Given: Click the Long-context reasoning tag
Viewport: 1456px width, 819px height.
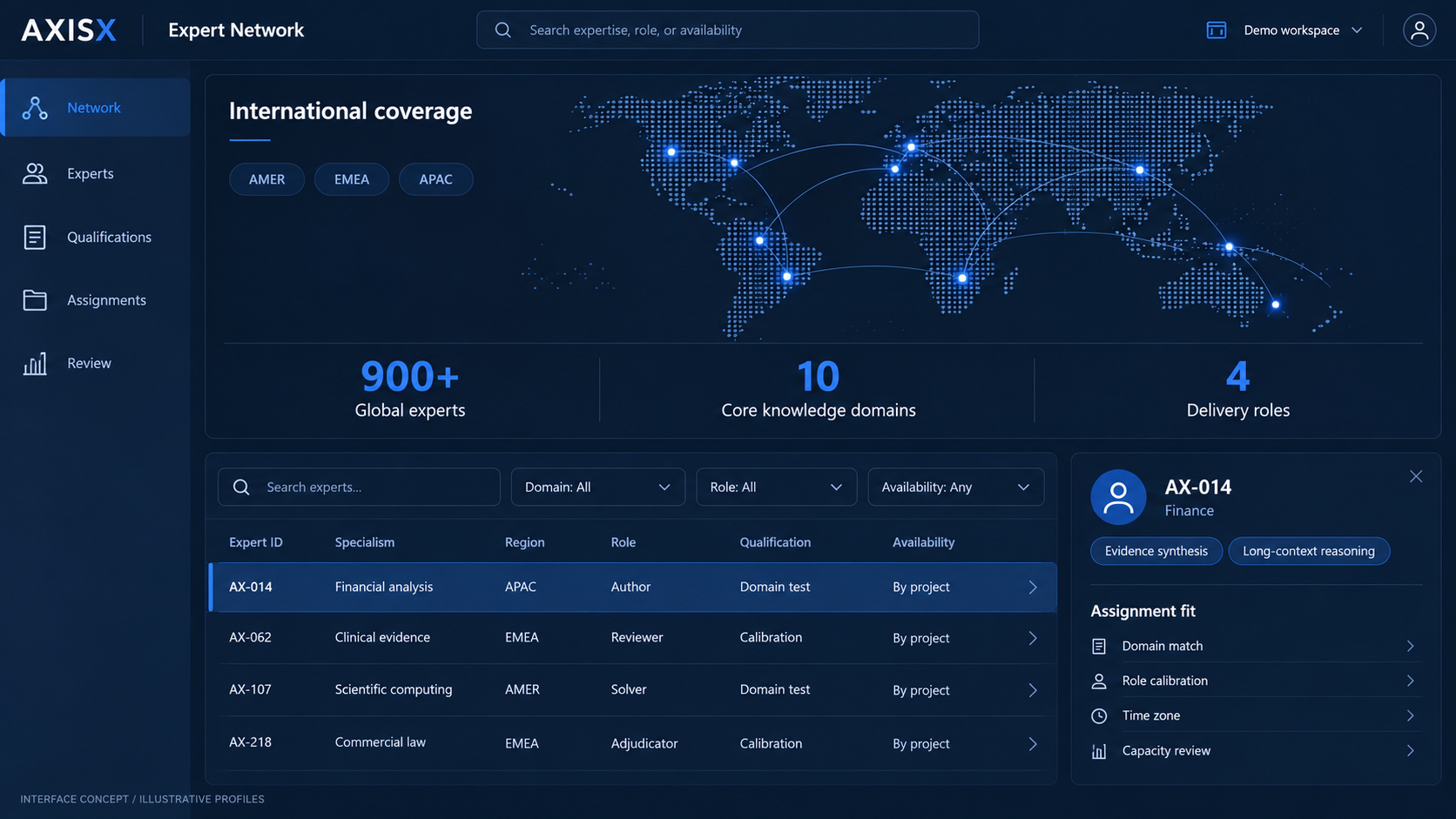Looking at the screenshot, I should [1308, 551].
